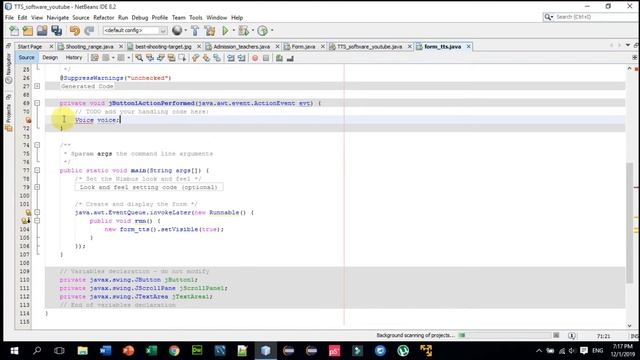Click the Find Next Occurrence icon
The image size is (640, 360).
click(160, 58)
